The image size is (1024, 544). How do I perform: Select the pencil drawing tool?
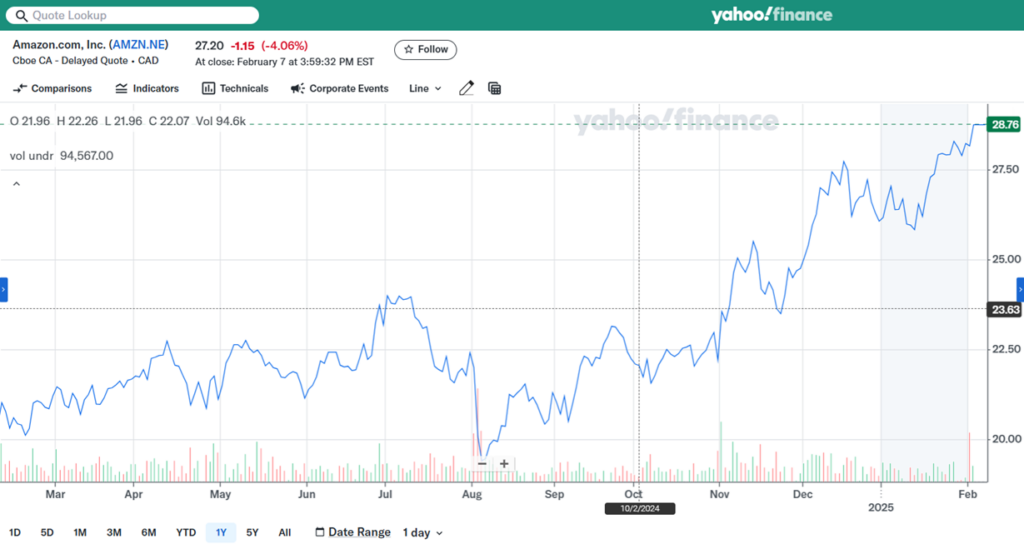pyautogui.click(x=466, y=89)
